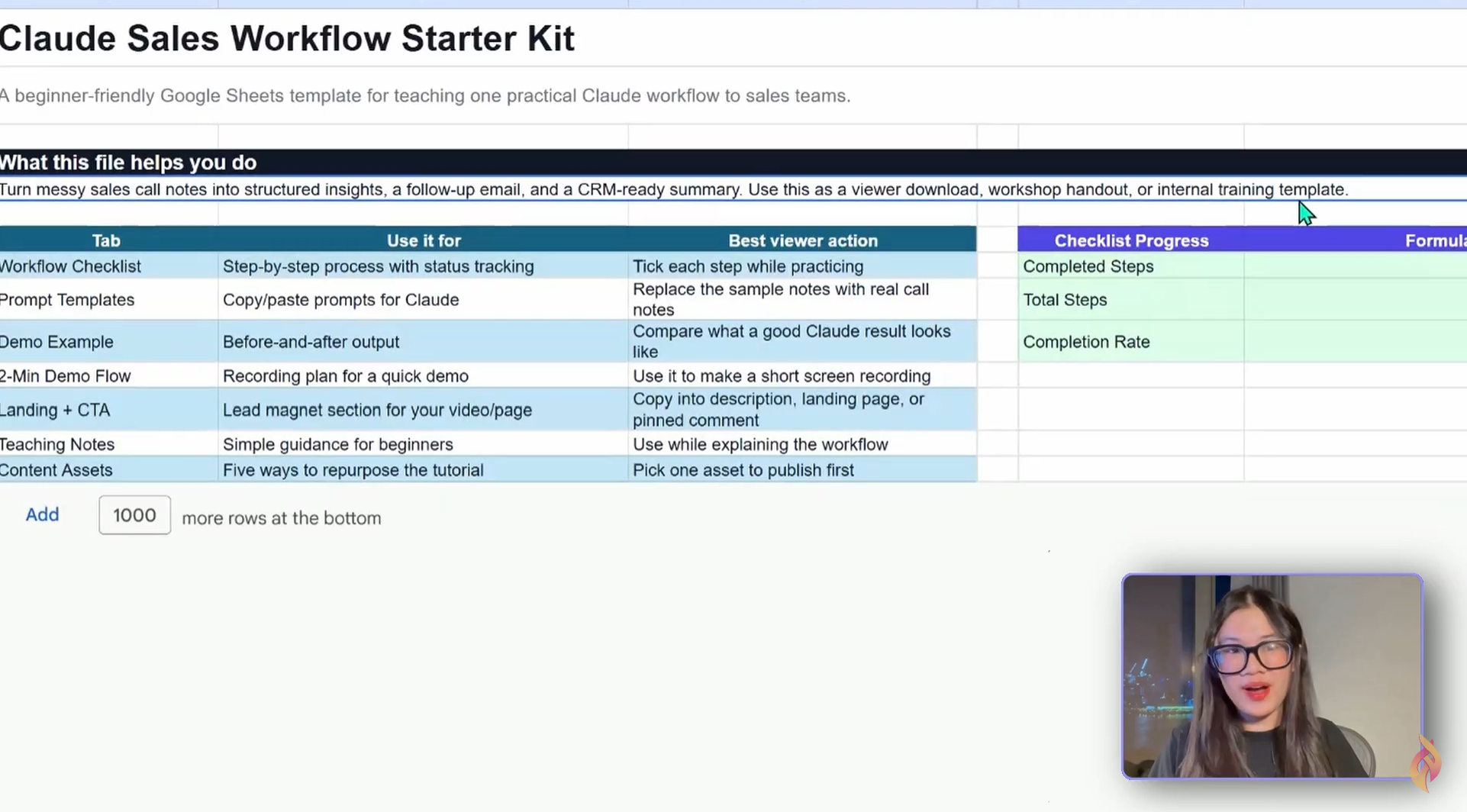The width and height of the screenshot is (1467, 812).
Task: Select the 'Teaching Notes' cell
Action: pos(108,444)
